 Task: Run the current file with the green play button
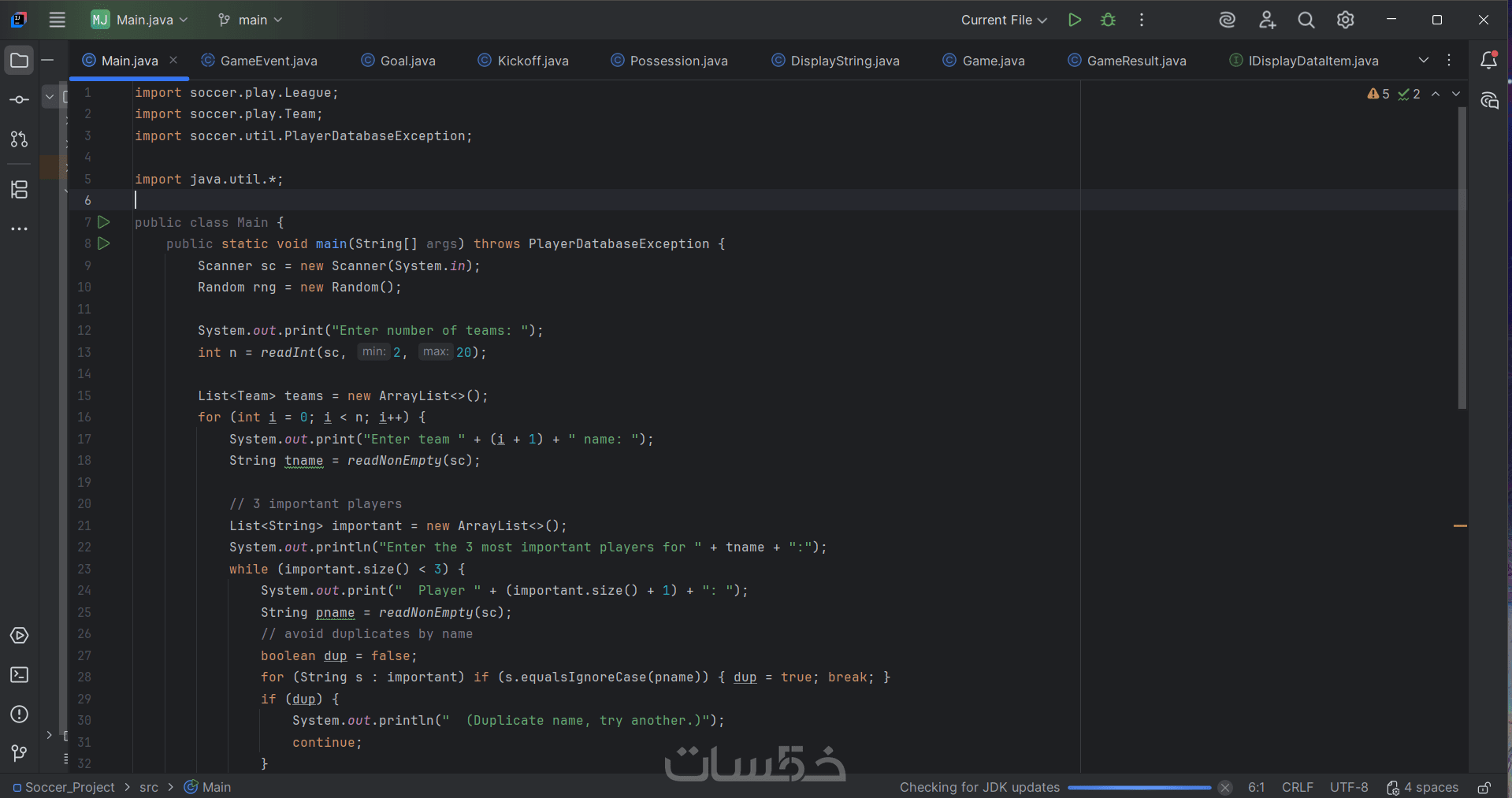click(x=1075, y=20)
